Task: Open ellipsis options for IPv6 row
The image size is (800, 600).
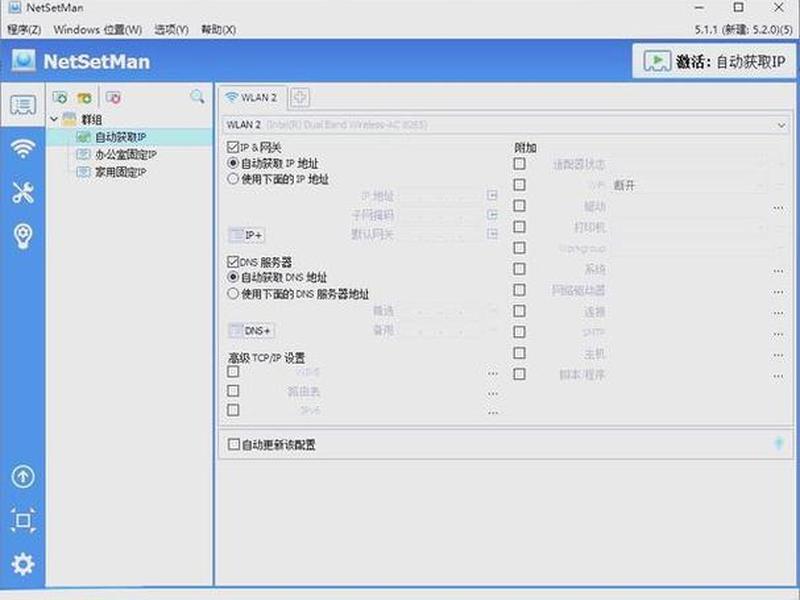Action: pyautogui.click(x=492, y=412)
